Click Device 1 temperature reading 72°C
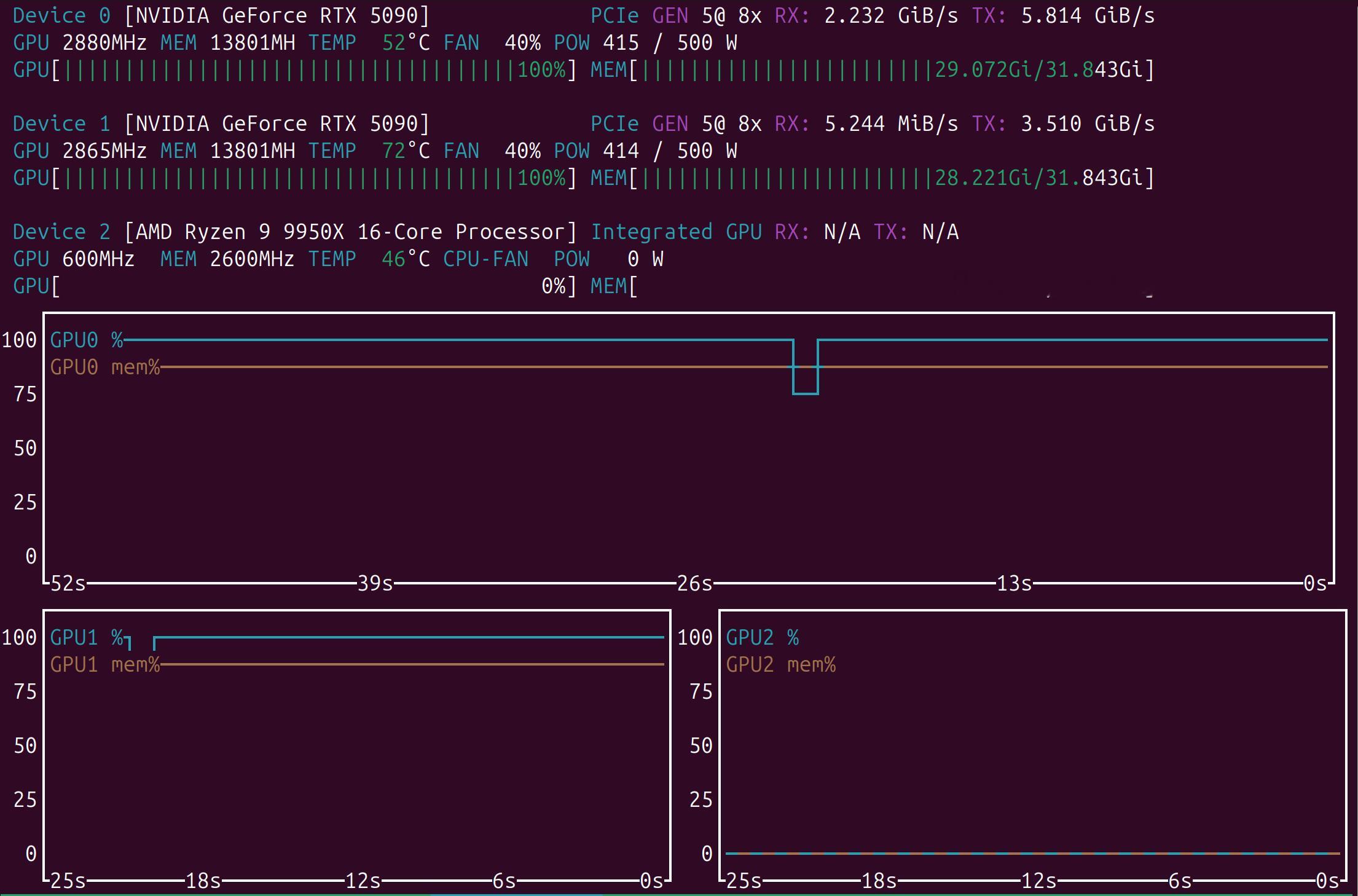The width and height of the screenshot is (1358, 896). point(406,151)
